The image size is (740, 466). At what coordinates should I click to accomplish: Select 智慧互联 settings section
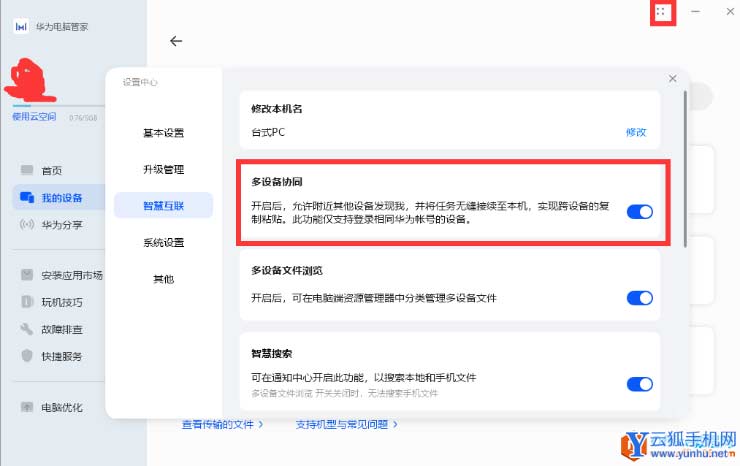163,205
